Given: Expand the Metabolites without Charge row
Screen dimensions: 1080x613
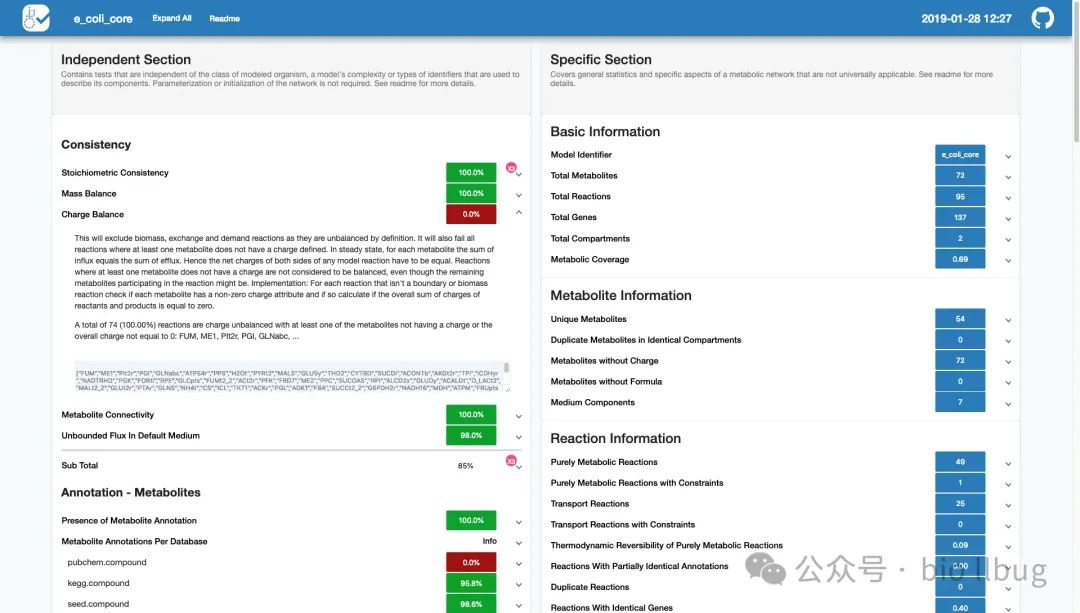Looking at the screenshot, I should [x=1008, y=362].
